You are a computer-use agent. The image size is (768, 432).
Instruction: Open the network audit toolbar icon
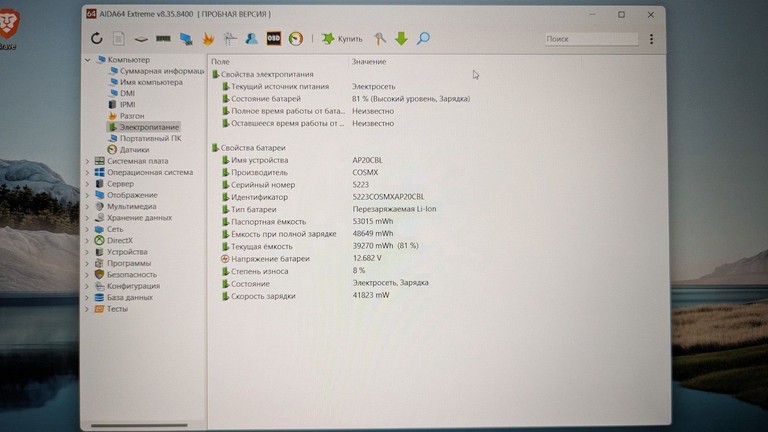click(x=230, y=39)
